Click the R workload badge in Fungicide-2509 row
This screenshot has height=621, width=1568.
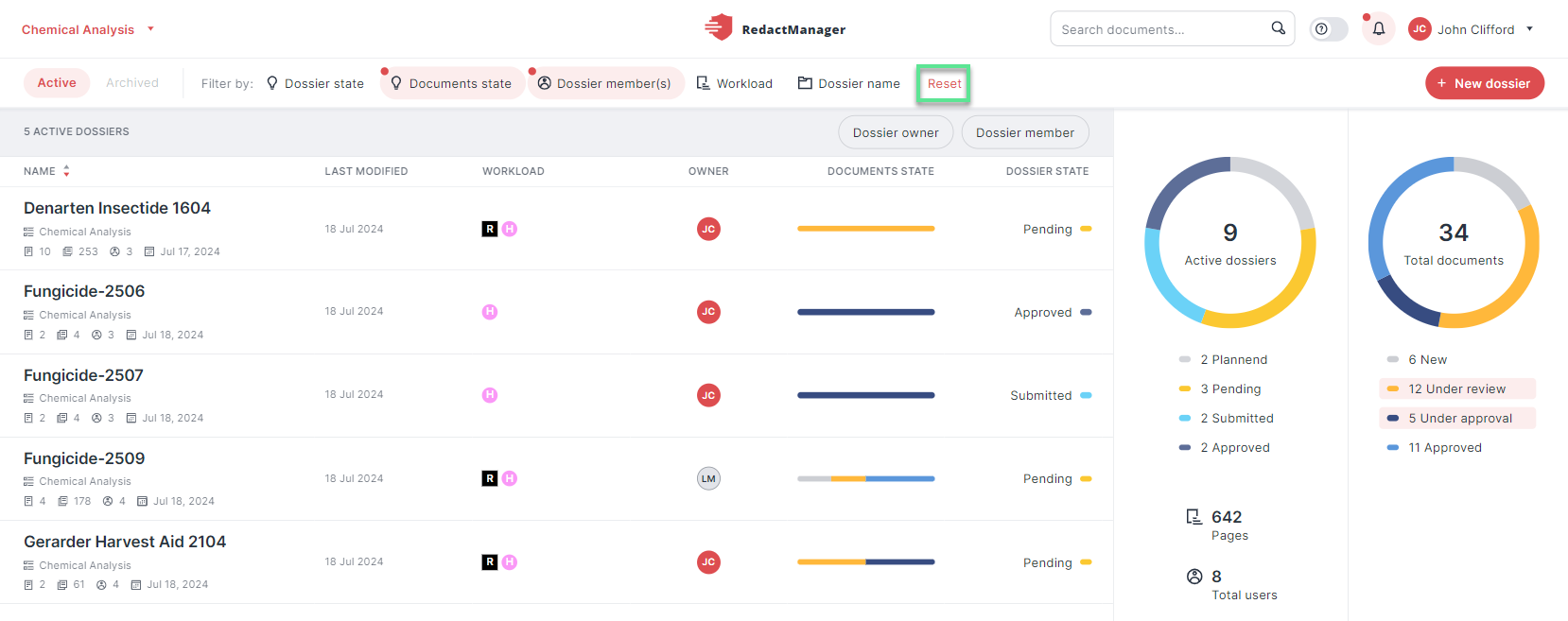490,478
